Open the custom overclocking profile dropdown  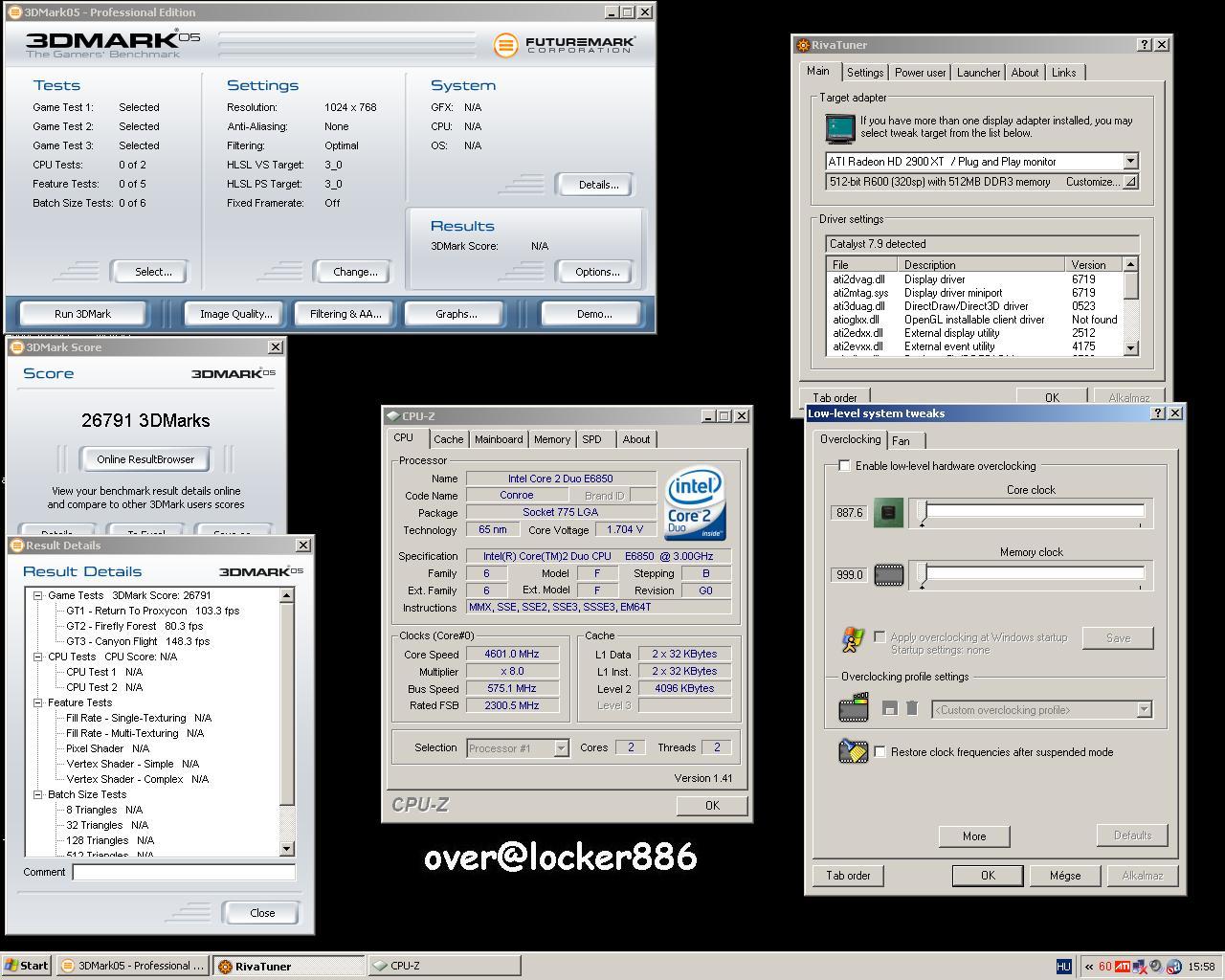point(1144,710)
